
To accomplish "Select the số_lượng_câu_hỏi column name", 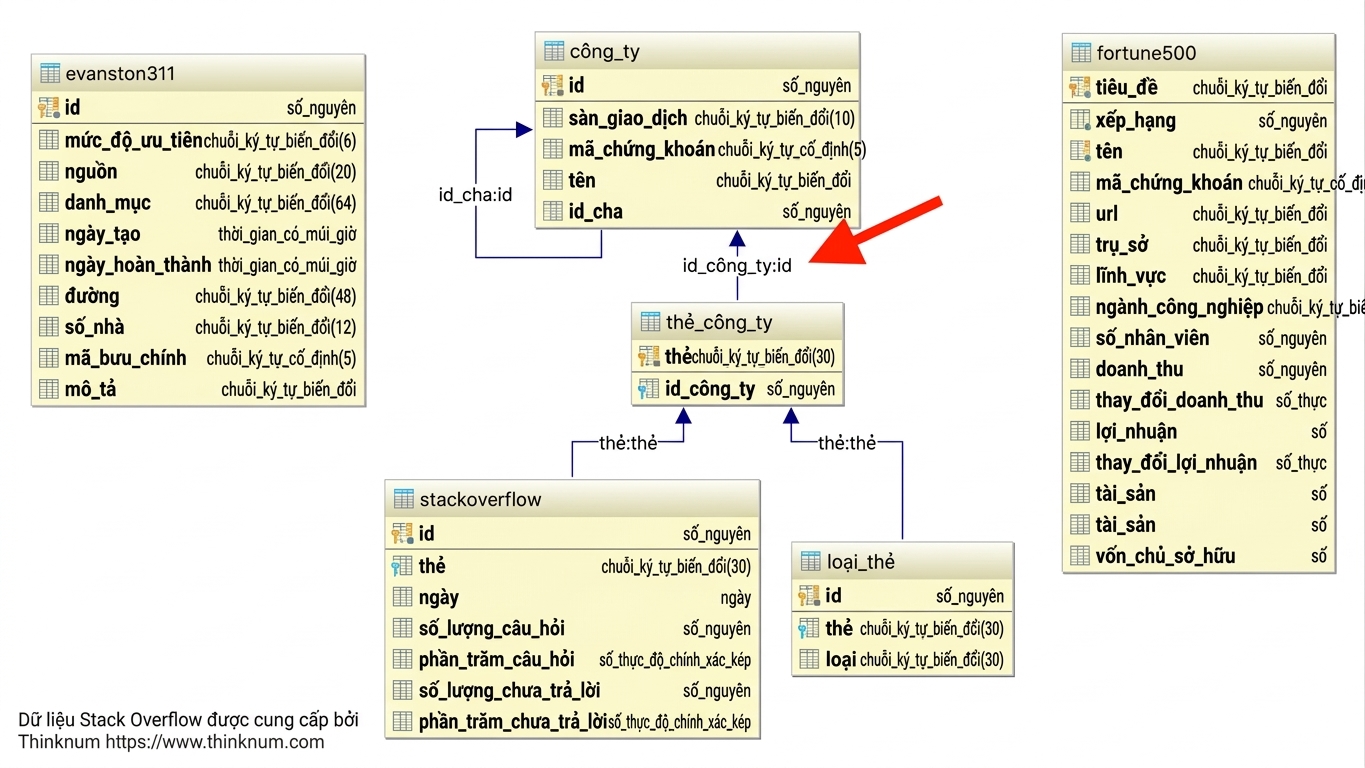I will tap(492, 628).
